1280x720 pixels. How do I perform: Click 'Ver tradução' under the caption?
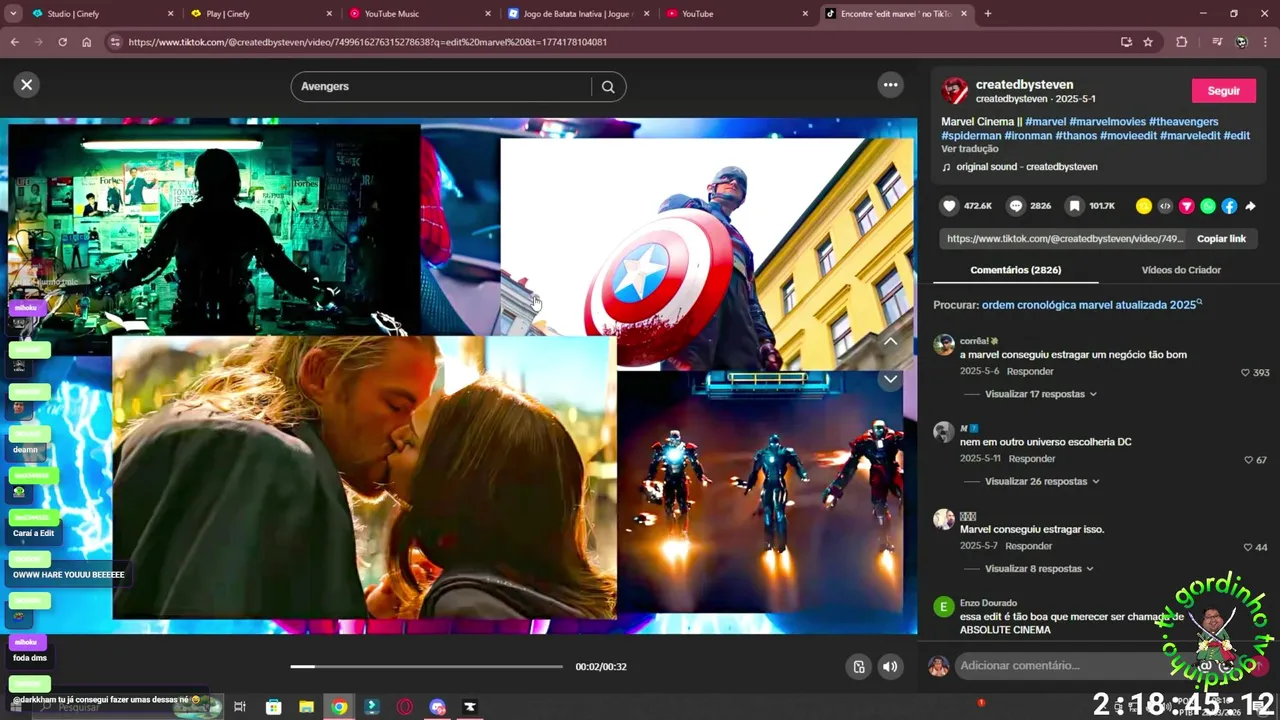tap(970, 149)
